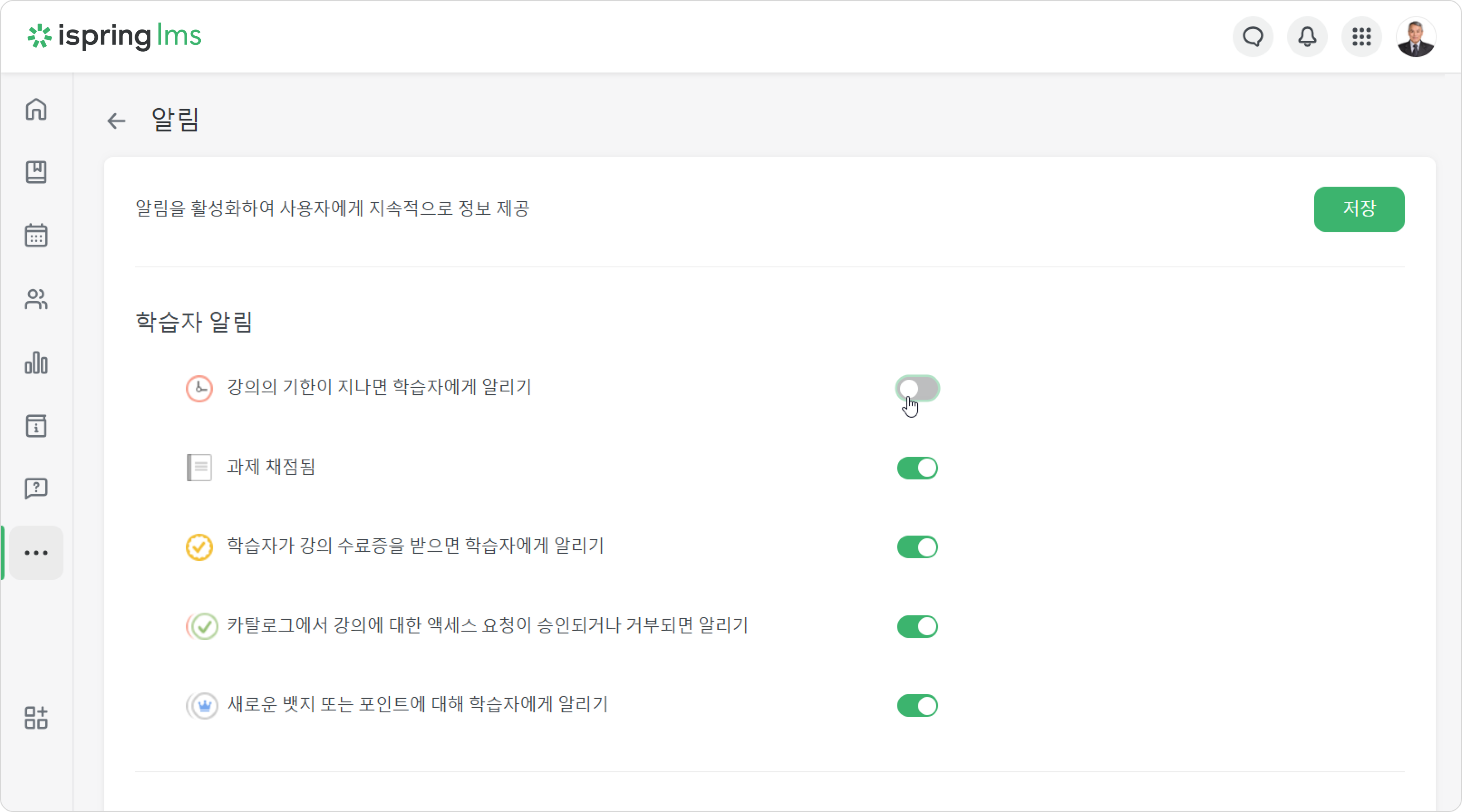
Task: Open the Home icon in sidebar
Action: click(36, 109)
